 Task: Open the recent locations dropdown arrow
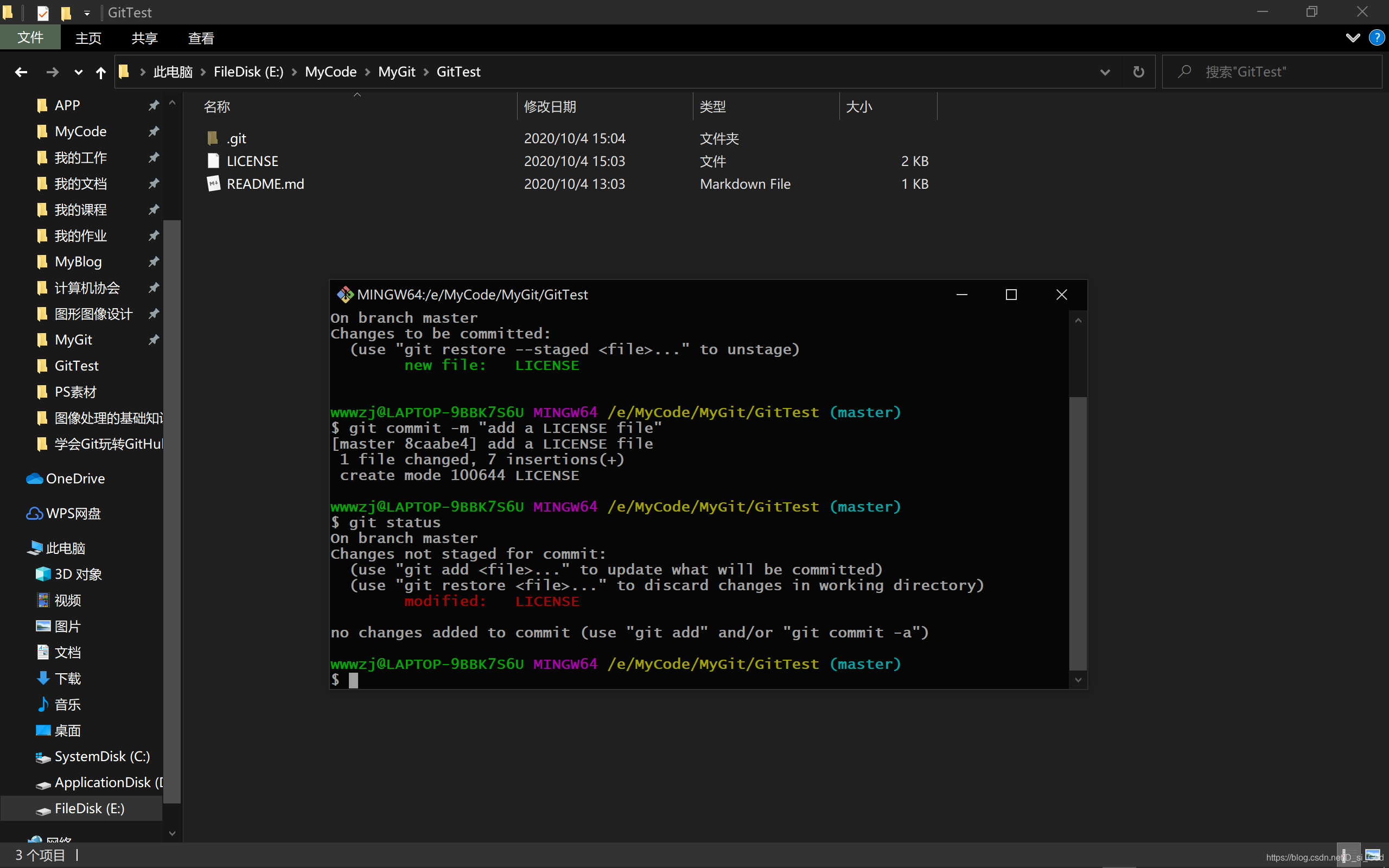tap(79, 72)
